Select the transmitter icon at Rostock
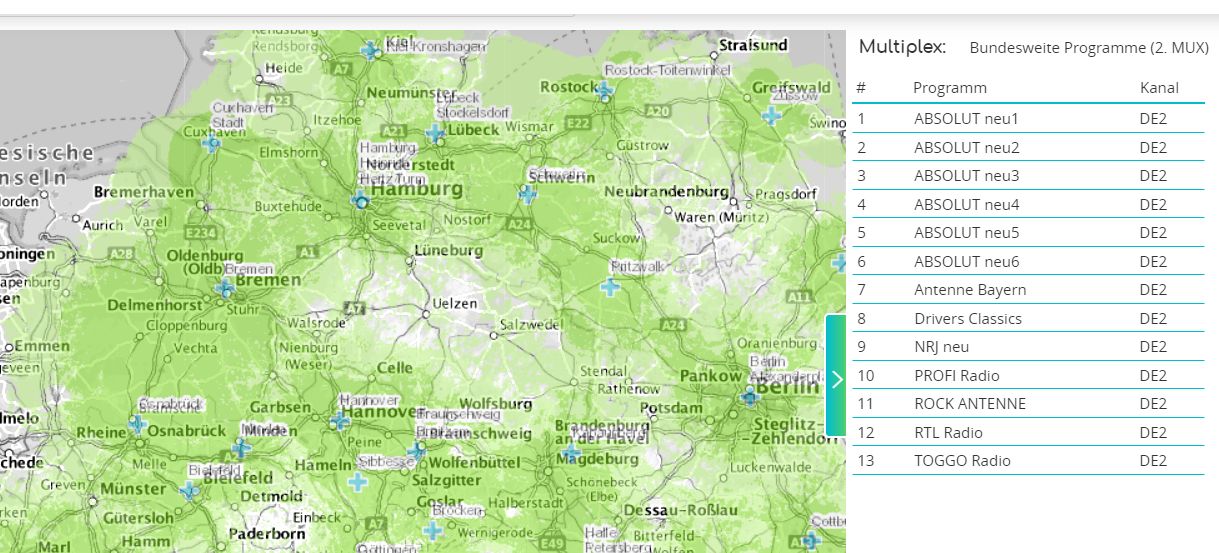Viewport: 1219px width, 553px height. pyautogui.click(x=605, y=89)
